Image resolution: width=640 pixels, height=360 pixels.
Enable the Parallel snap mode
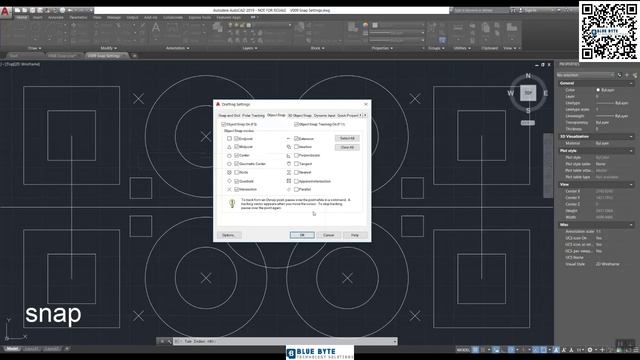pyautogui.click(x=296, y=189)
